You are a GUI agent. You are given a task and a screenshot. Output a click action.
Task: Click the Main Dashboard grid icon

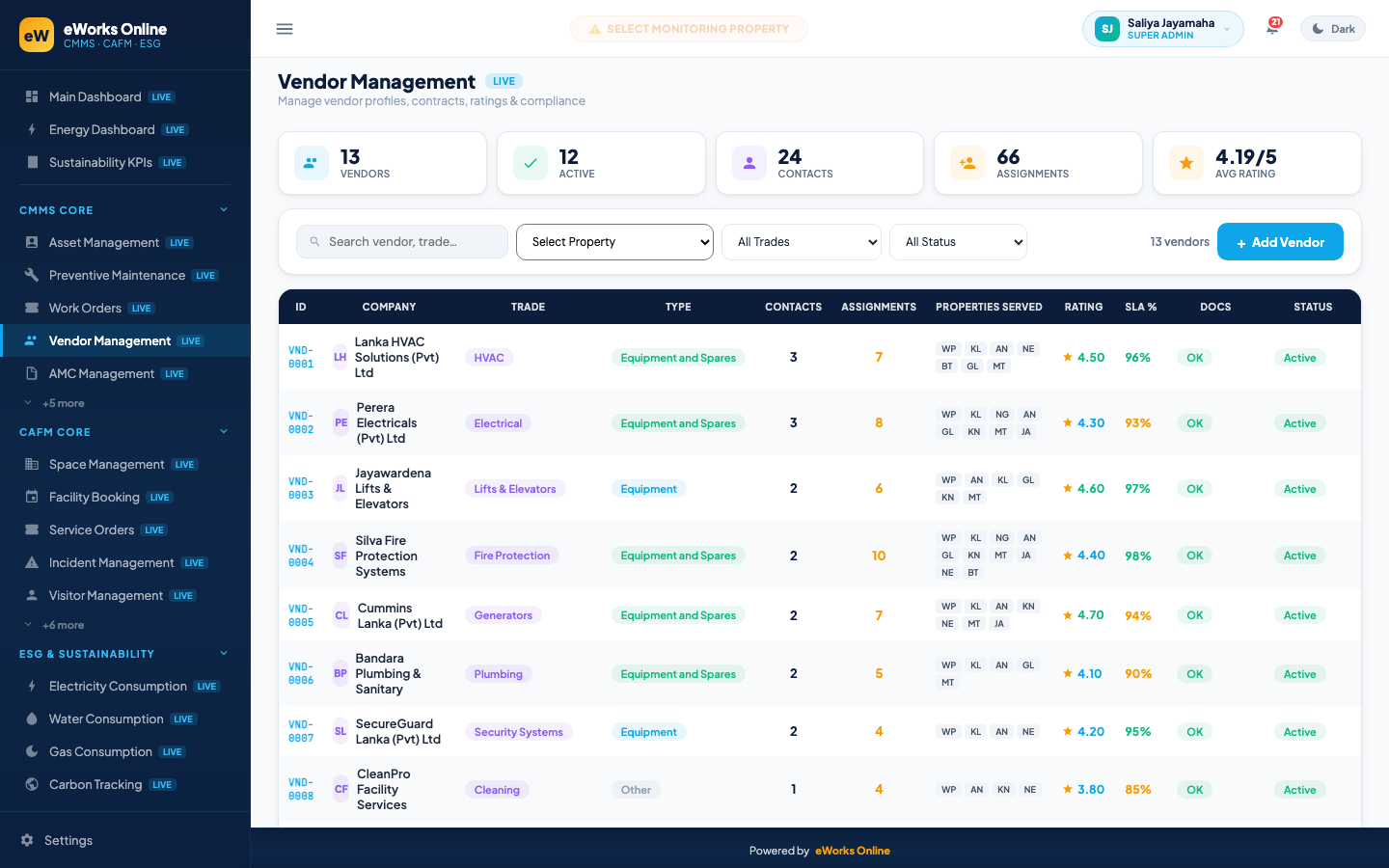tap(32, 96)
